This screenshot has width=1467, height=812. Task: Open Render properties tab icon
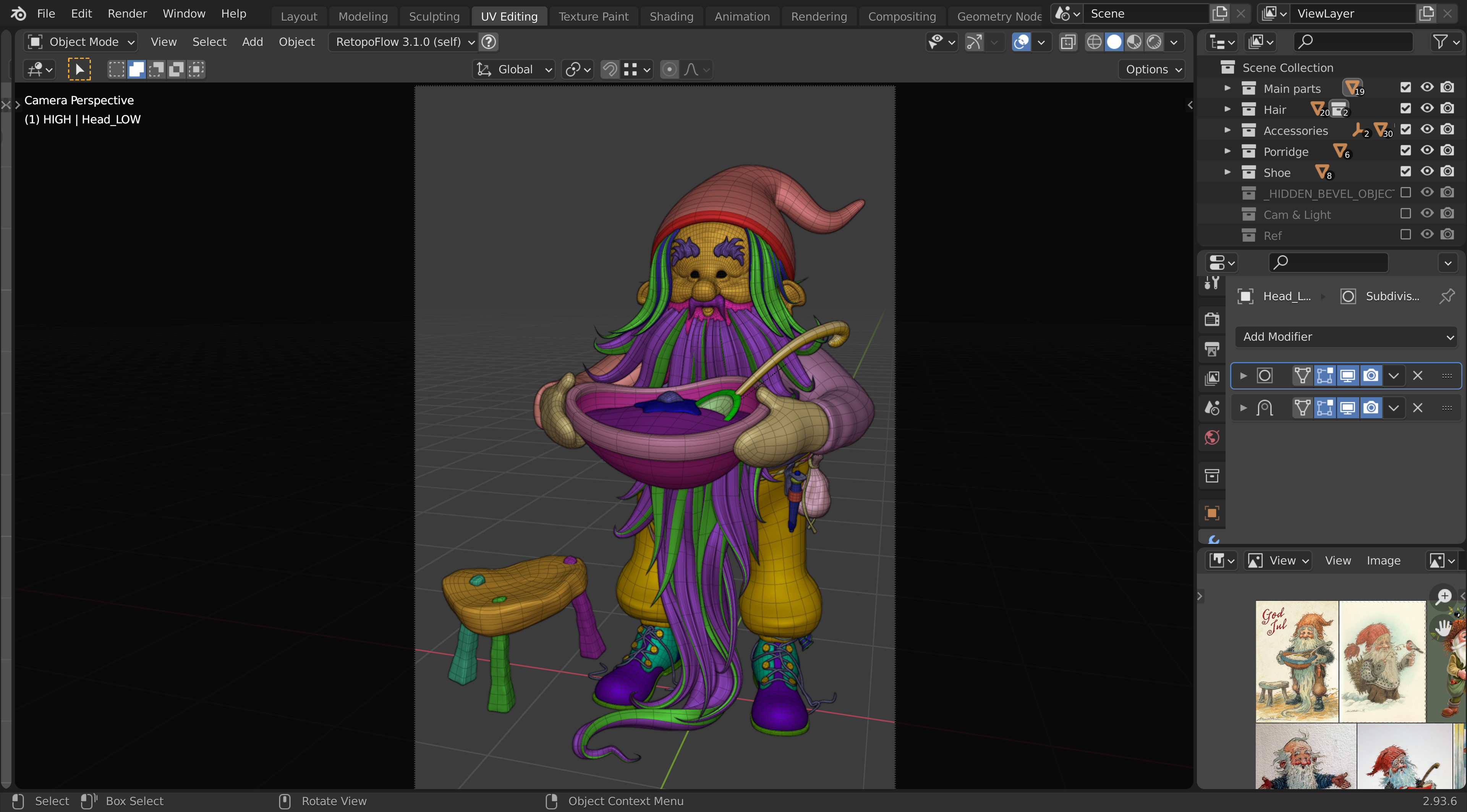(1212, 319)
